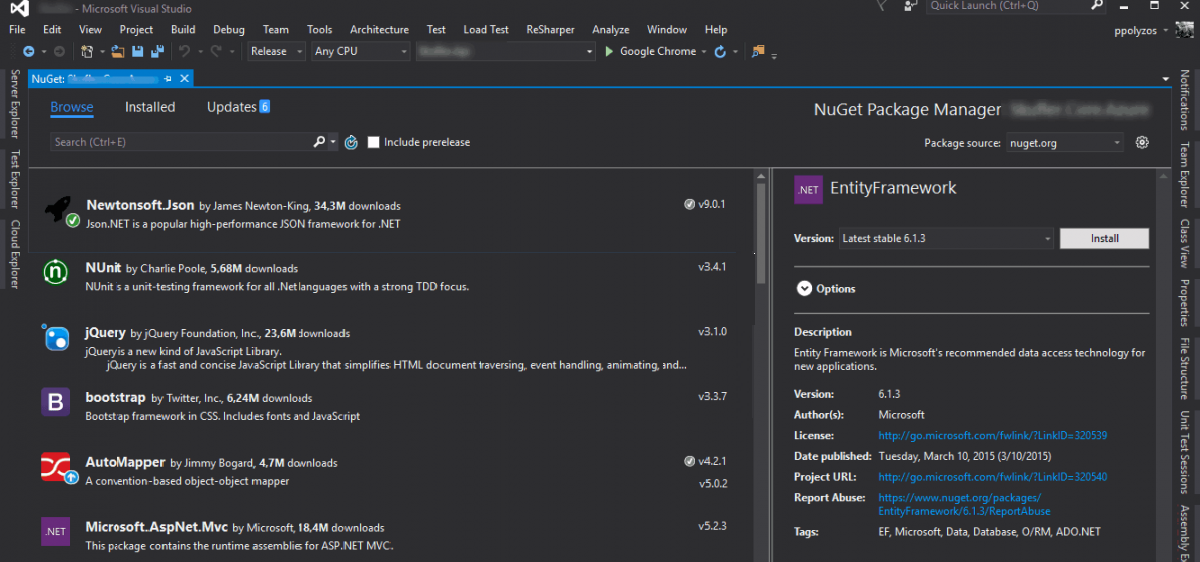1200x562 pixels.
Task: Open the Properties side panel
Action: tap(1185, 303)
